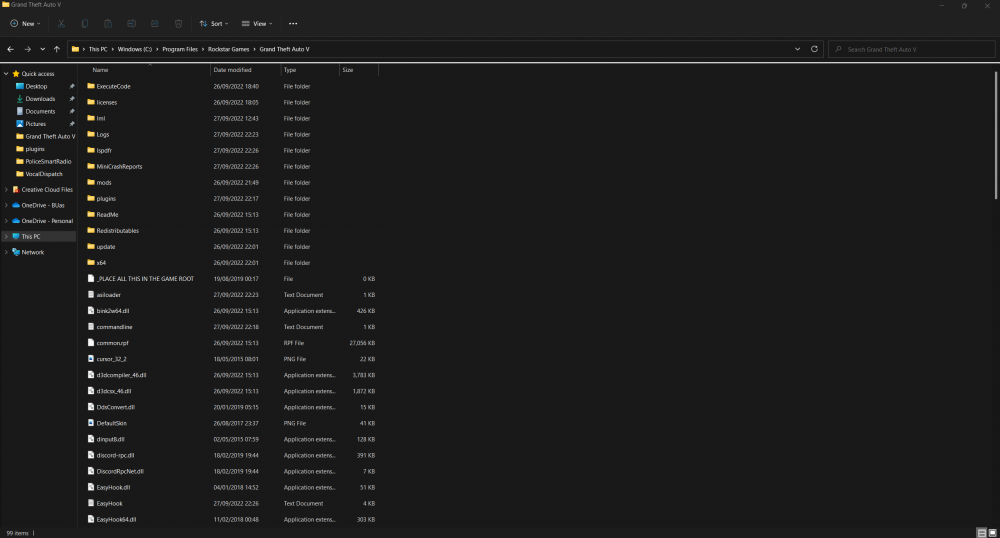Collapse the Quick access tree
This screenshot has height=538, width=1000.
pos(6,74)
